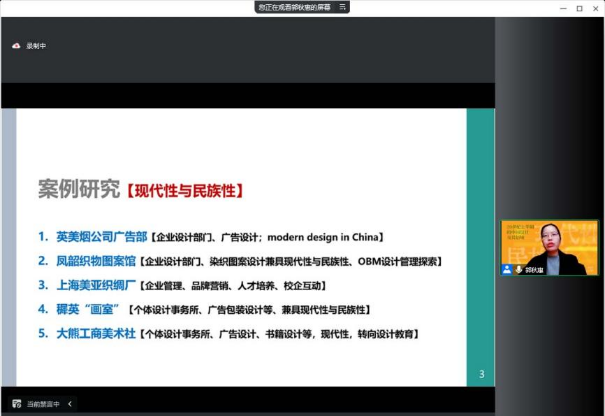Click list item '大熊工商美术社'
Viewport: 605px width, 416px height.
click(x=96, y=333)
